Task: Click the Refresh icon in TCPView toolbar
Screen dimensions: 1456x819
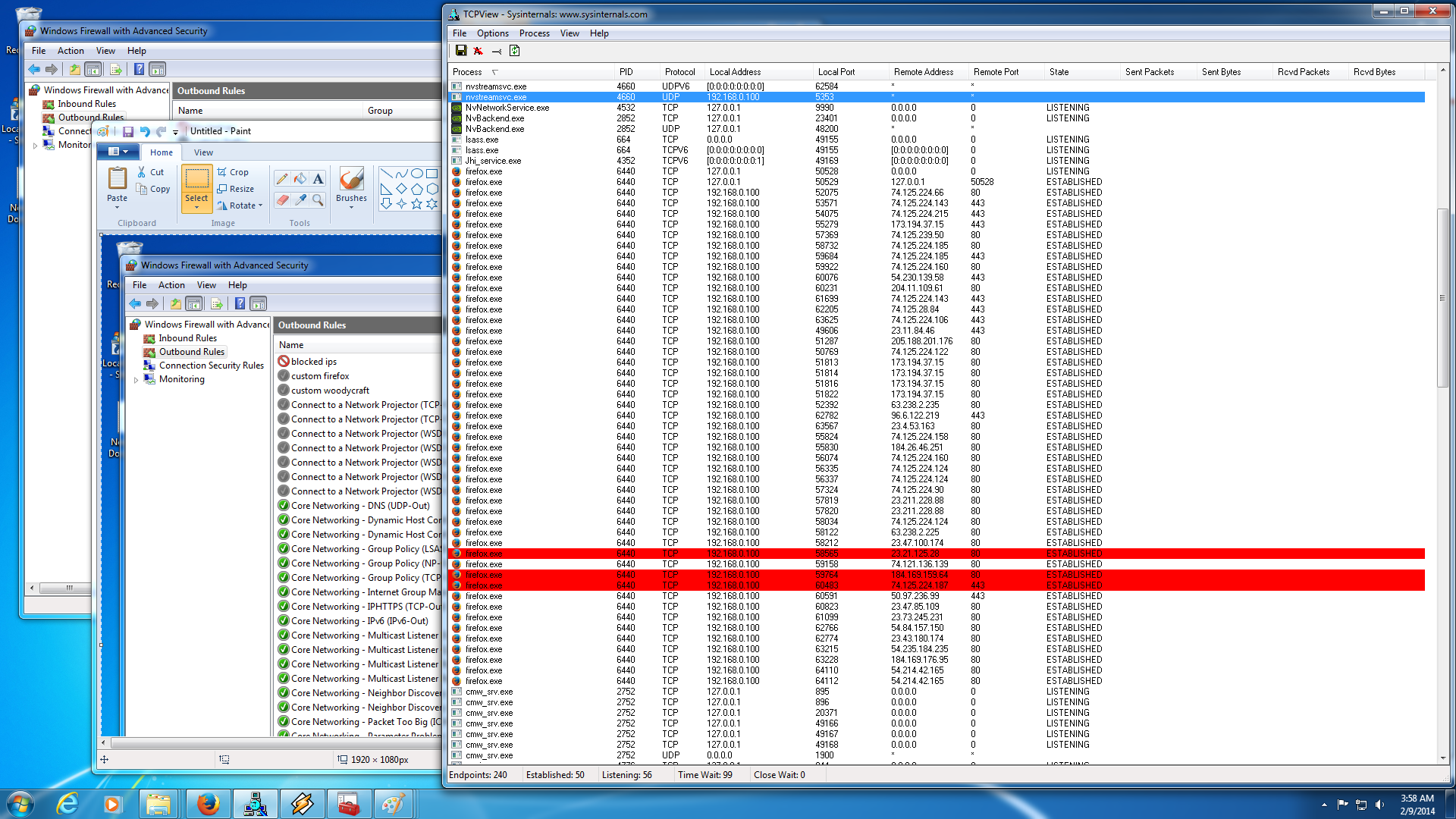Action: coord(515,51)
